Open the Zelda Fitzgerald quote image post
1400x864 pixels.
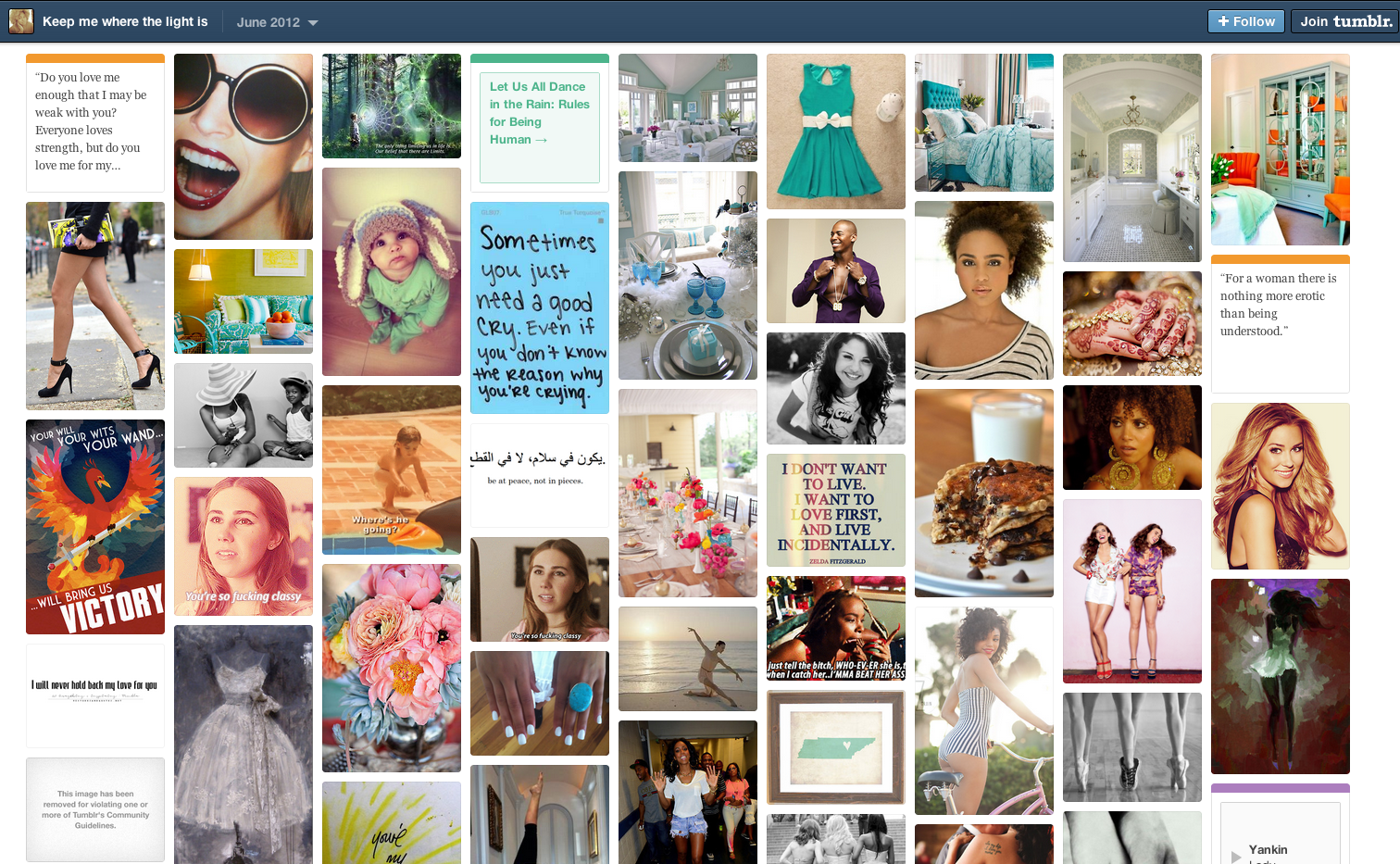835,510
